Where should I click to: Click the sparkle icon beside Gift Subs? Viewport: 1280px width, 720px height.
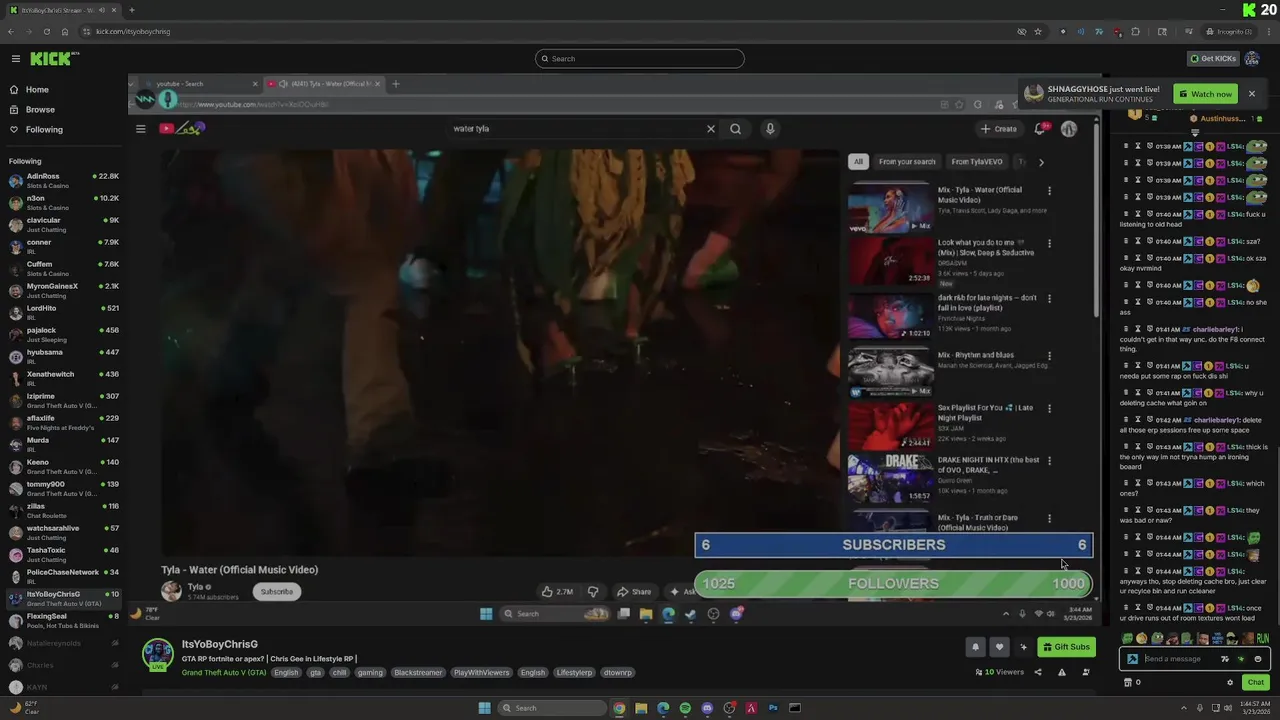(x=1023, y=647)
